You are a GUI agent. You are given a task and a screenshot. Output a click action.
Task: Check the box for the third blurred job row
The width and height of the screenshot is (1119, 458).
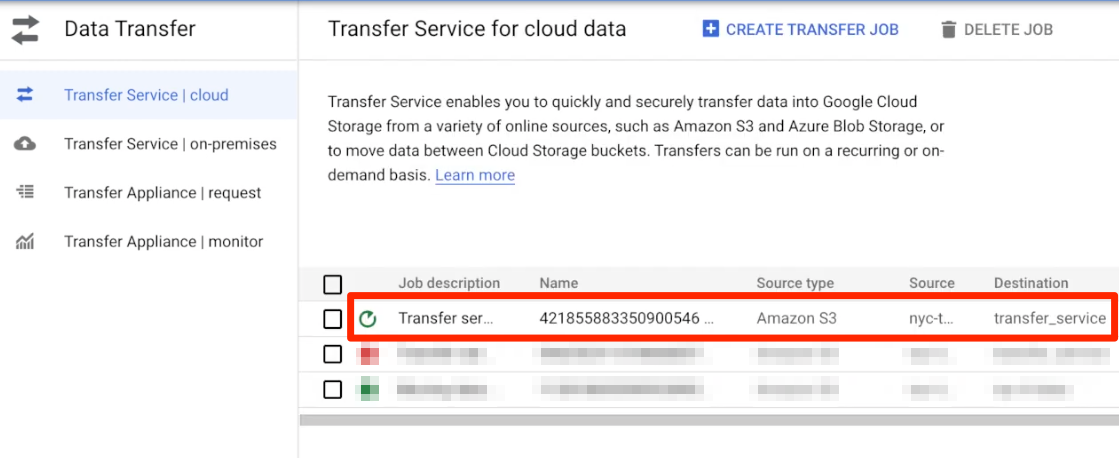coord(333,390)
